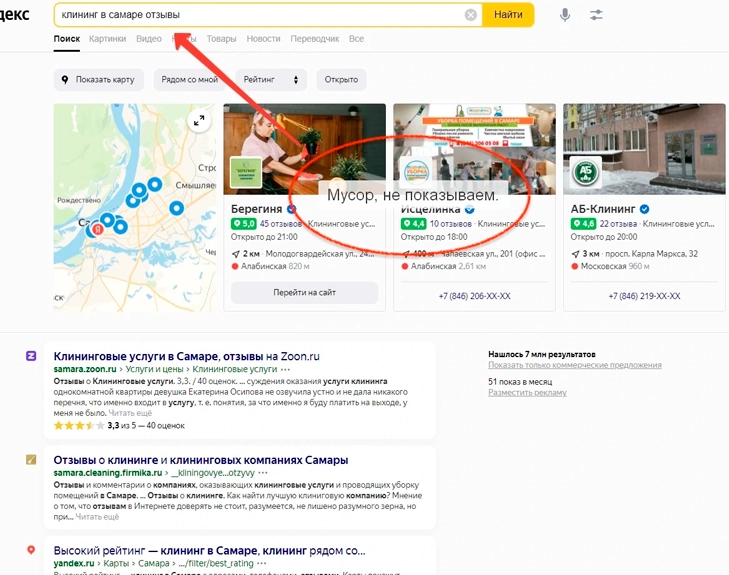Click the Разместить рекламу link
The height and width of the screenshot is (575, 729).
tap(527, 393)
